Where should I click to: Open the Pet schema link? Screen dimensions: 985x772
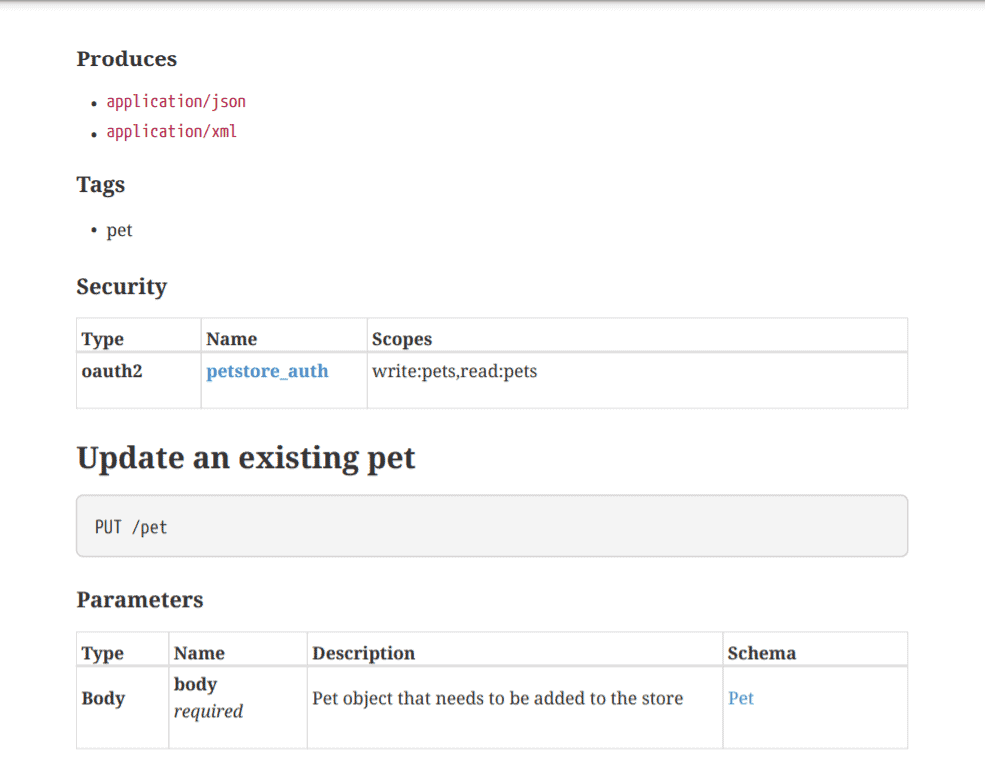[x=740, y=698]
